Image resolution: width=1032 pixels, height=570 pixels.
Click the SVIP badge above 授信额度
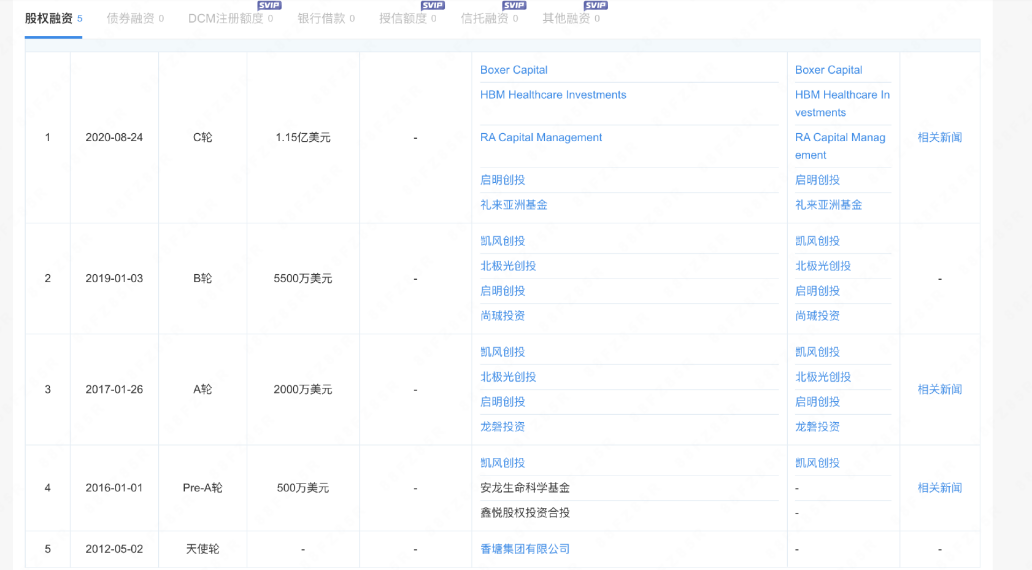point(432,5)
